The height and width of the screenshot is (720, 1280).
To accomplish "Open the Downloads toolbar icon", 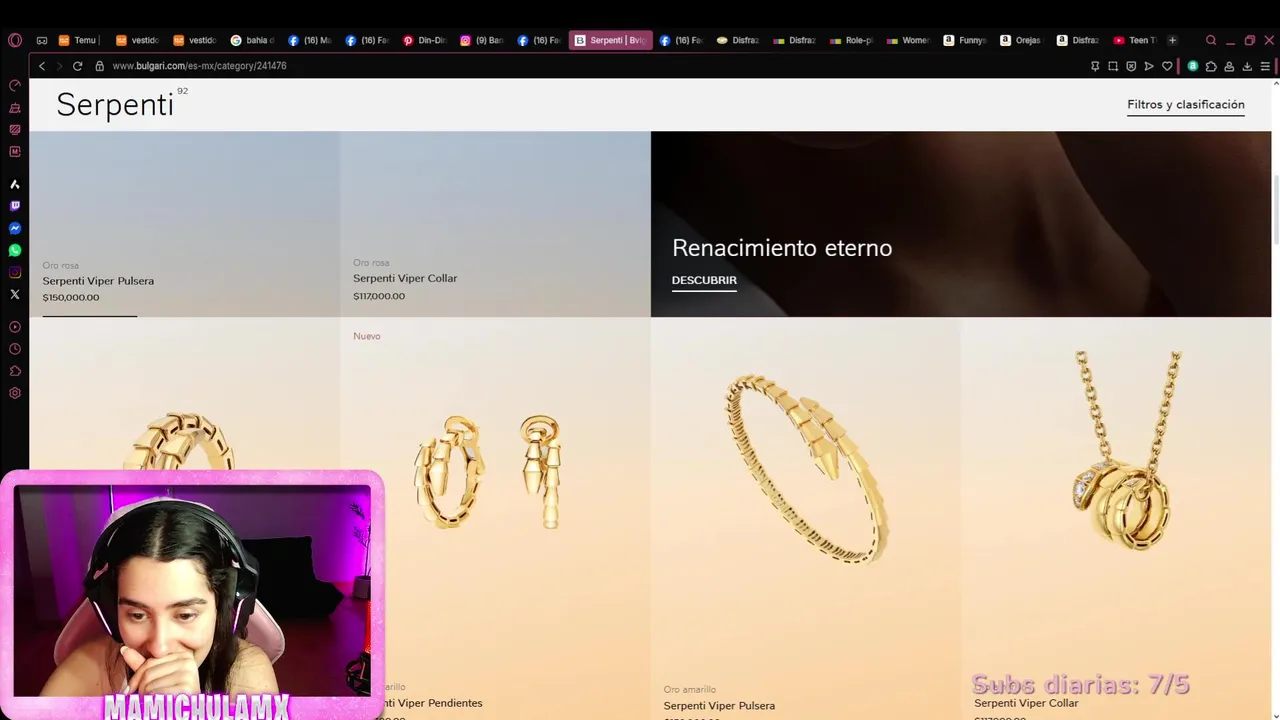I will coord(1247,66).
